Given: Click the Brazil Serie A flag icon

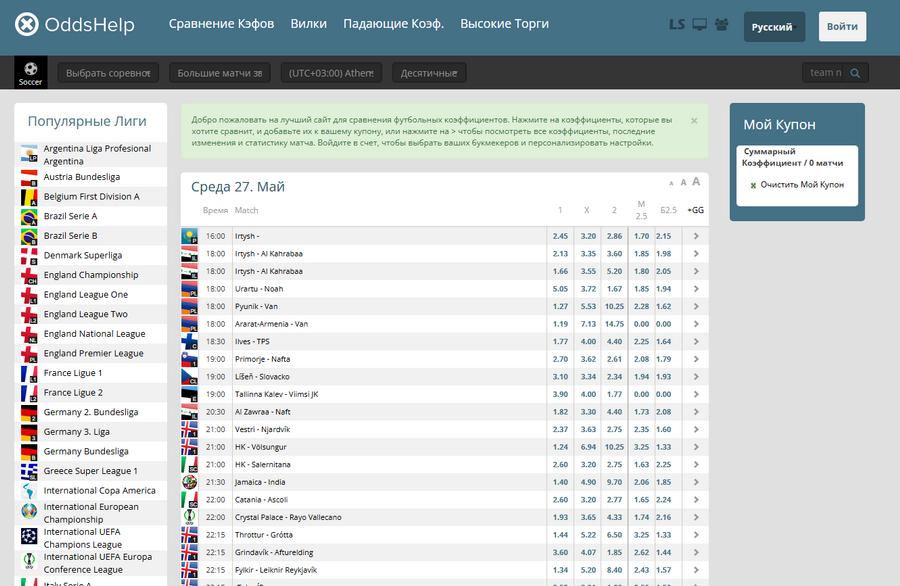Looking at the screenshot, I should 29,216.
